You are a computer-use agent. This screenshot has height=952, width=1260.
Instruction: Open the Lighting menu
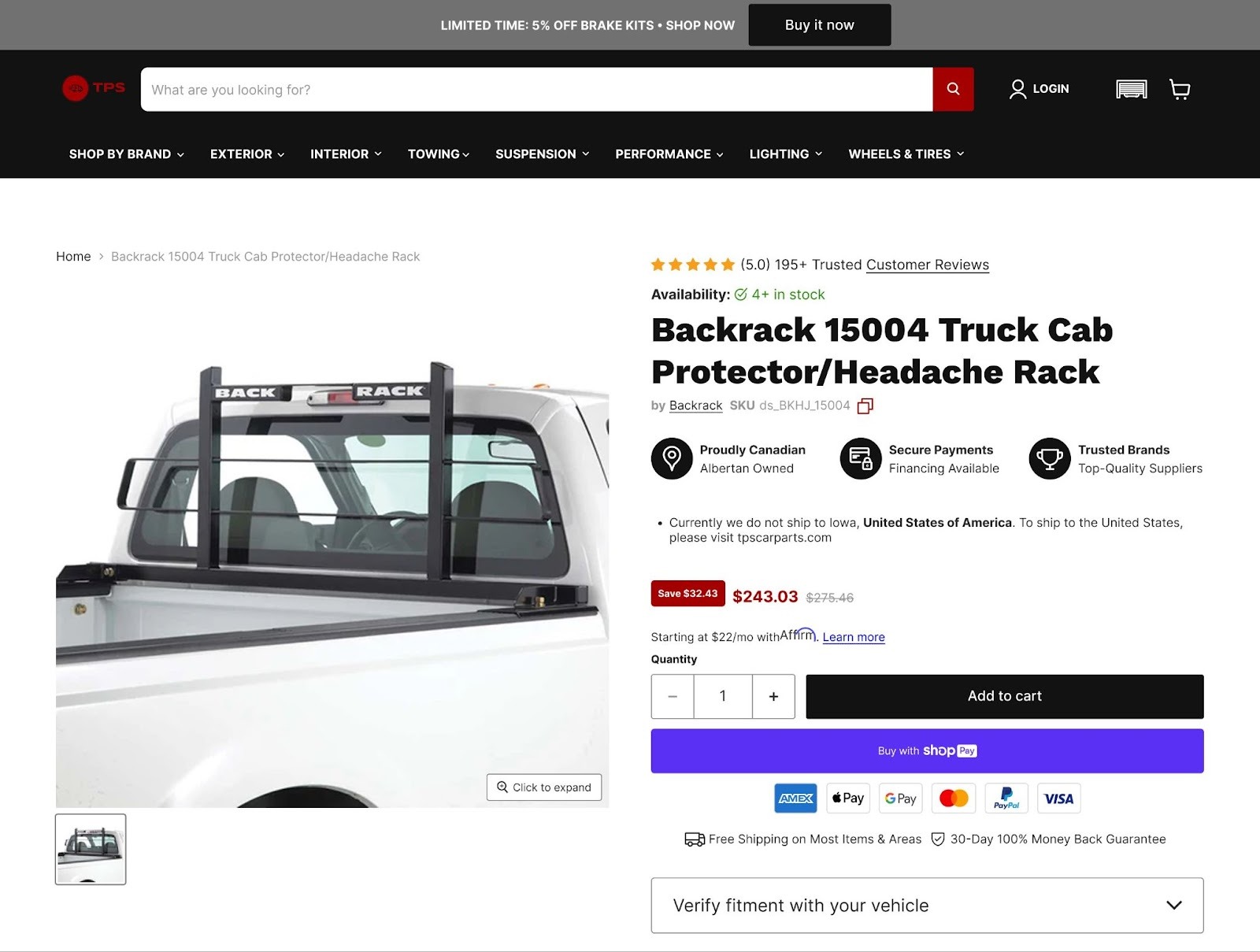click(x=786, y=154)
